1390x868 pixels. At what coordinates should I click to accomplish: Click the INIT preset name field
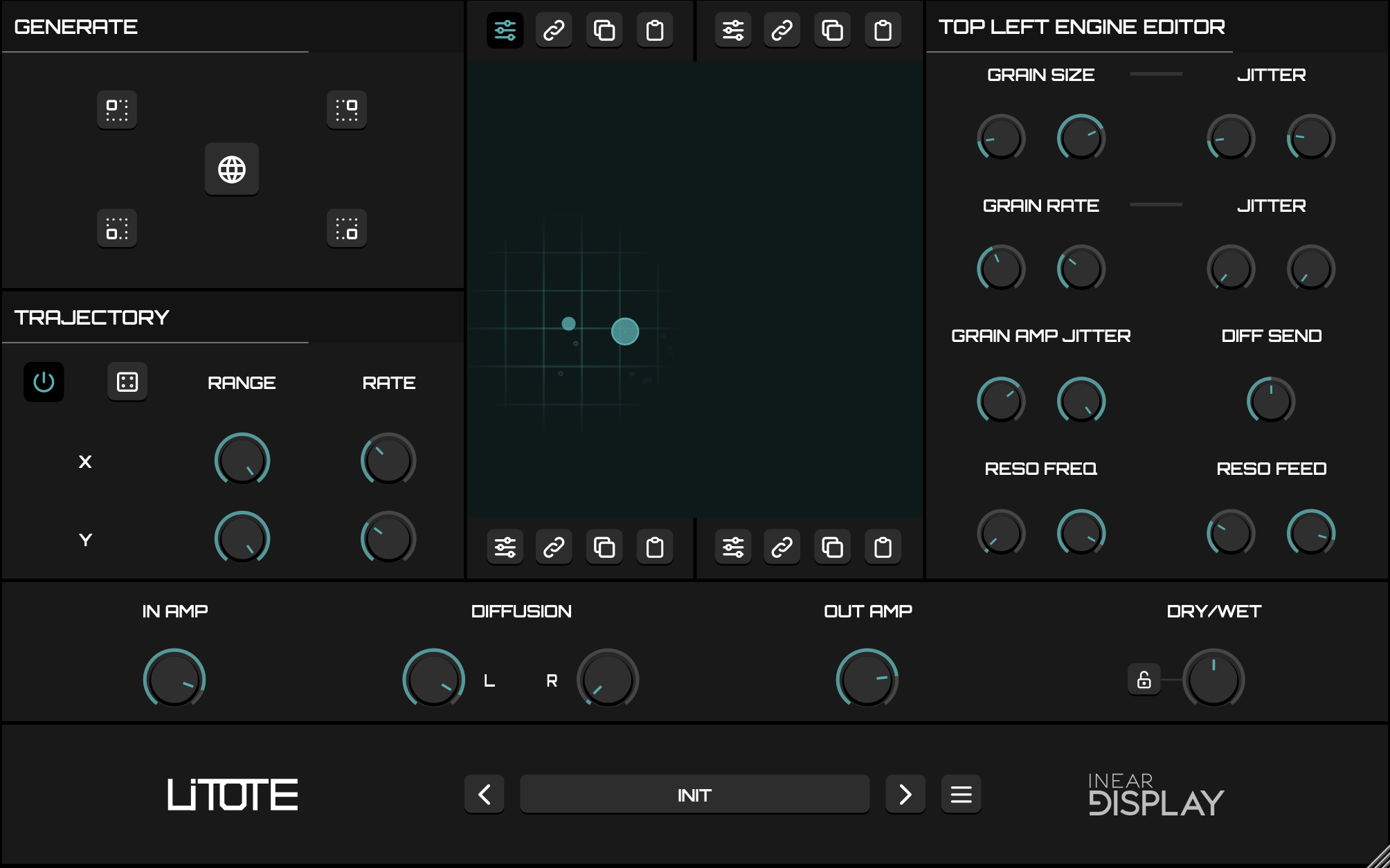click(x=694, y=794)
